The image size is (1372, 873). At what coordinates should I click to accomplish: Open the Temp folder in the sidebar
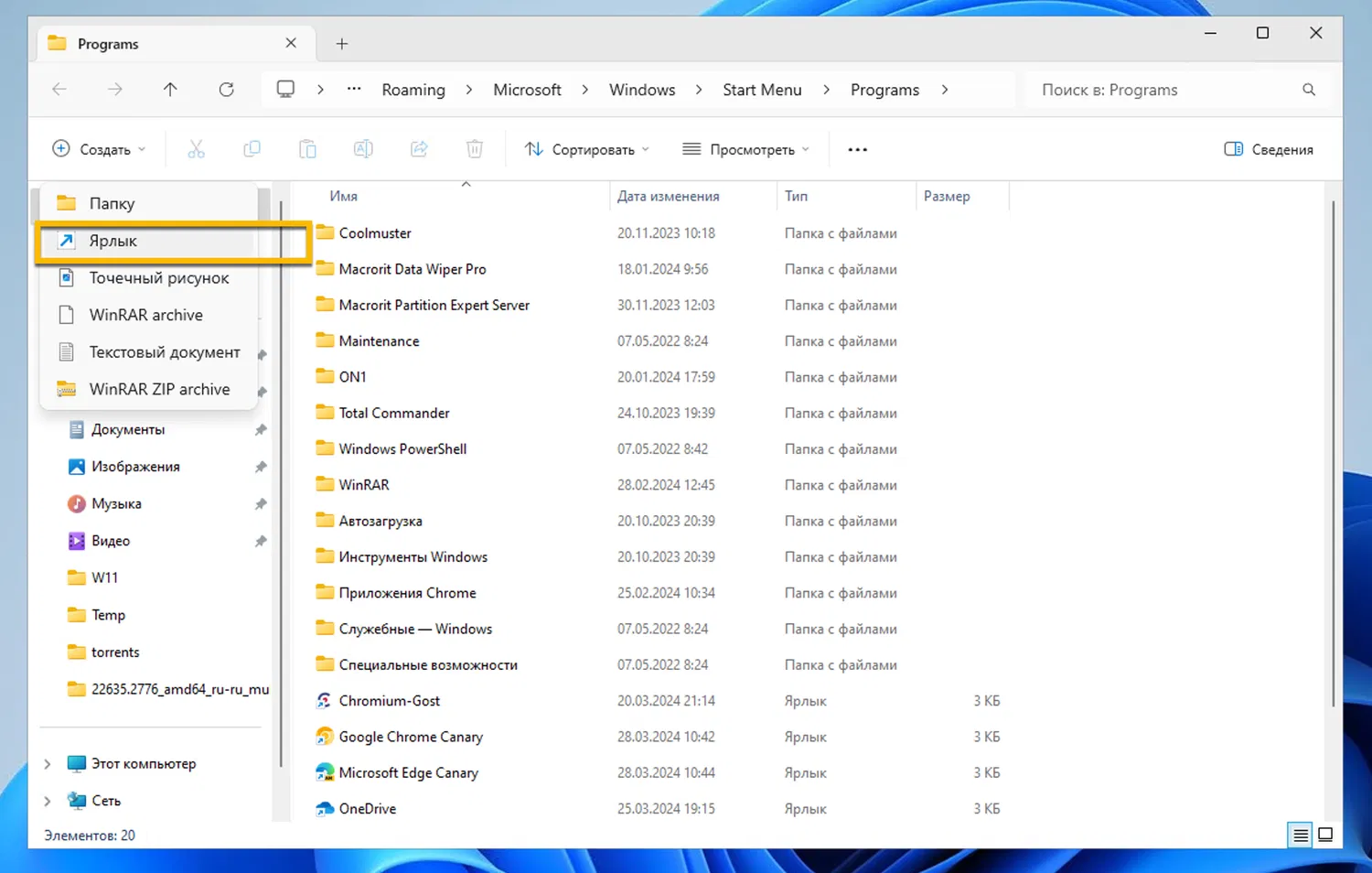coord(108,615)
